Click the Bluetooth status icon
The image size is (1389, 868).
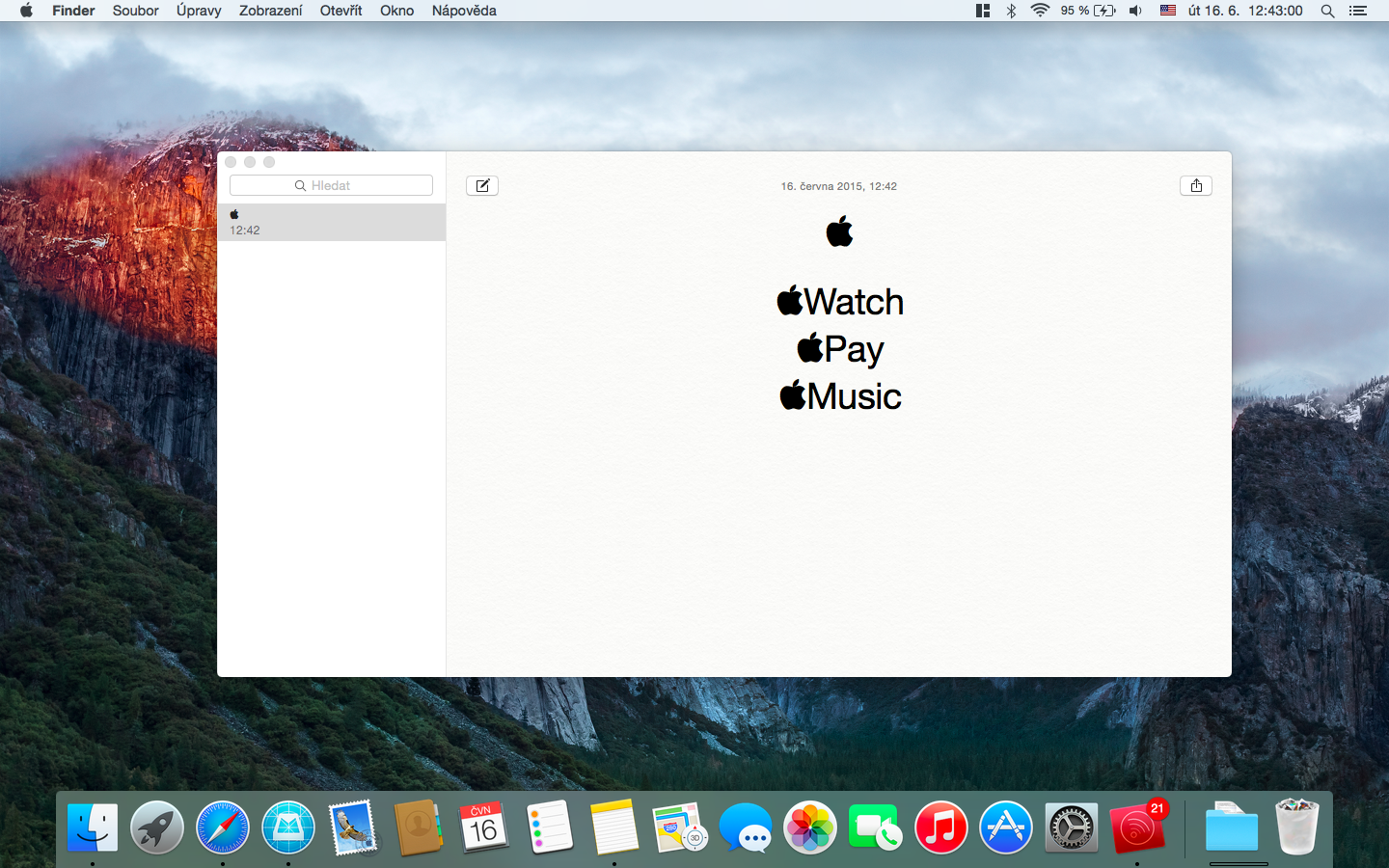[x=1011, y=11]
